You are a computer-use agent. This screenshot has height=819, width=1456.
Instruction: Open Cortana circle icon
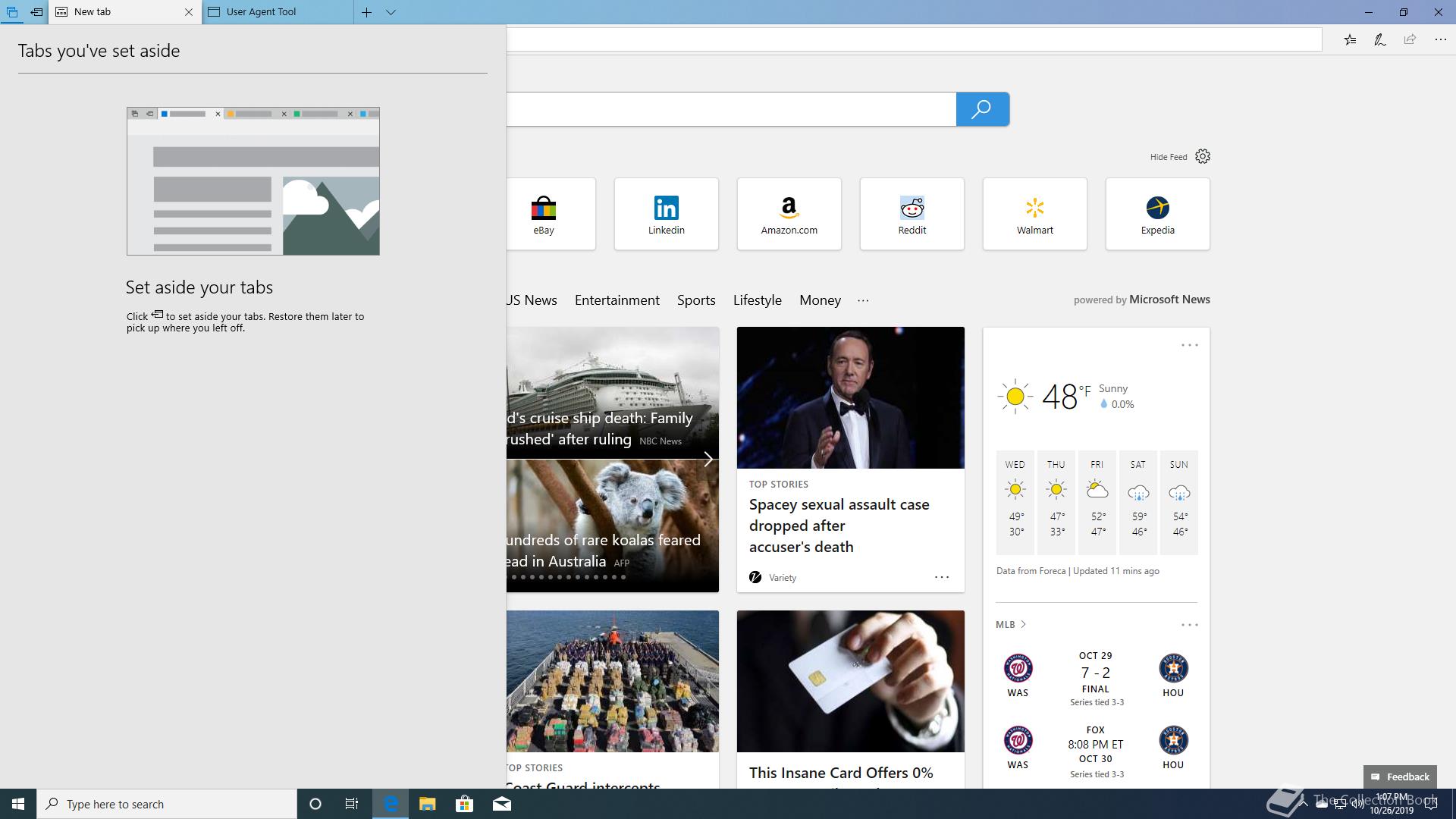pyautogui.click(x=315, y=804)
